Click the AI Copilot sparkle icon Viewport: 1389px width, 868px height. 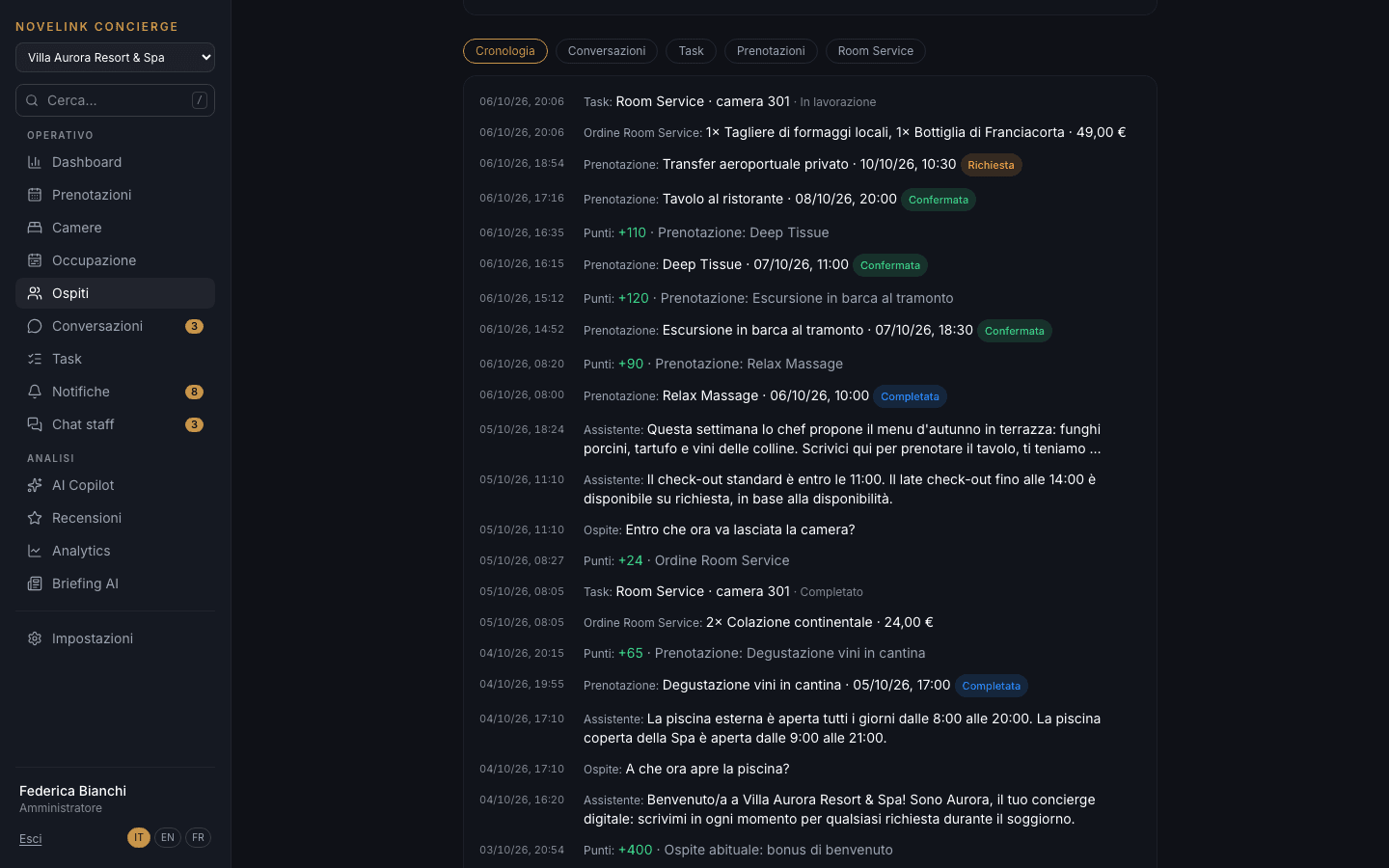point(35,485)
